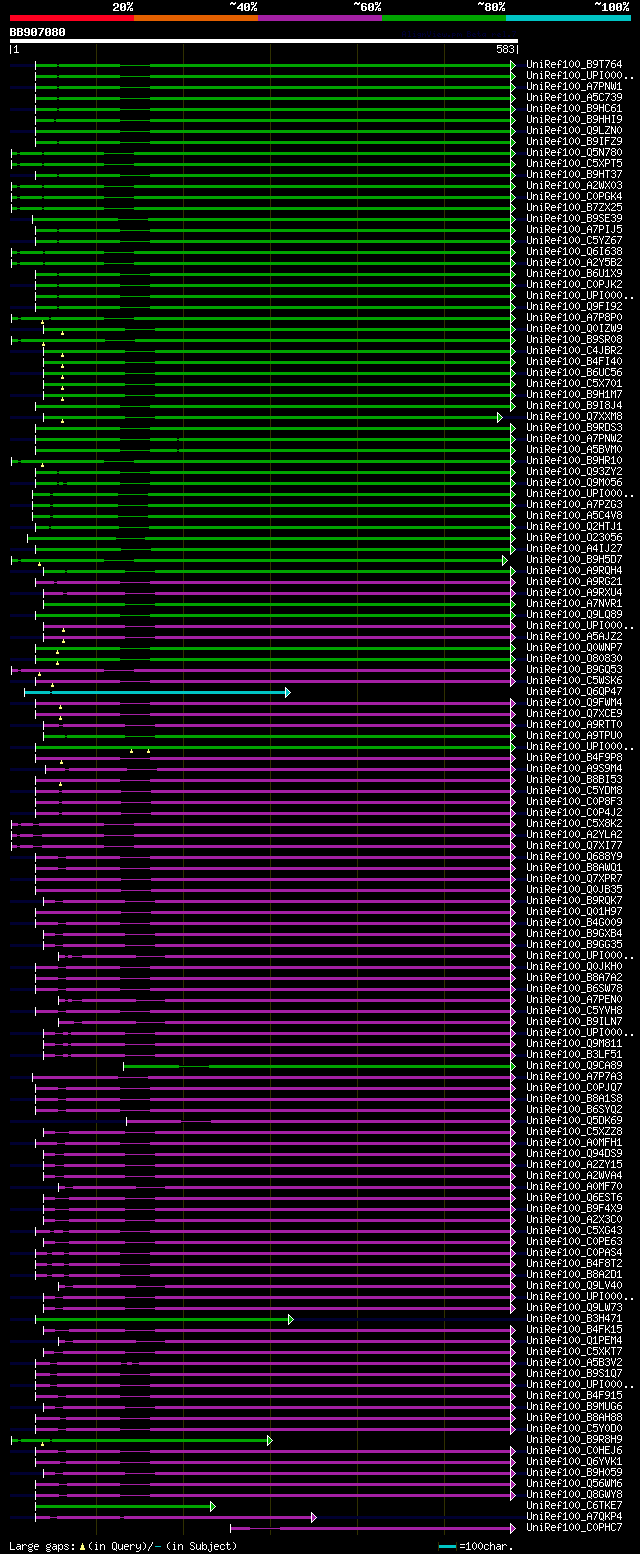The image size is (640, 1554).
Task: Open hit UniRef100_Q93ZY2
Action: (x=574, y=472)
